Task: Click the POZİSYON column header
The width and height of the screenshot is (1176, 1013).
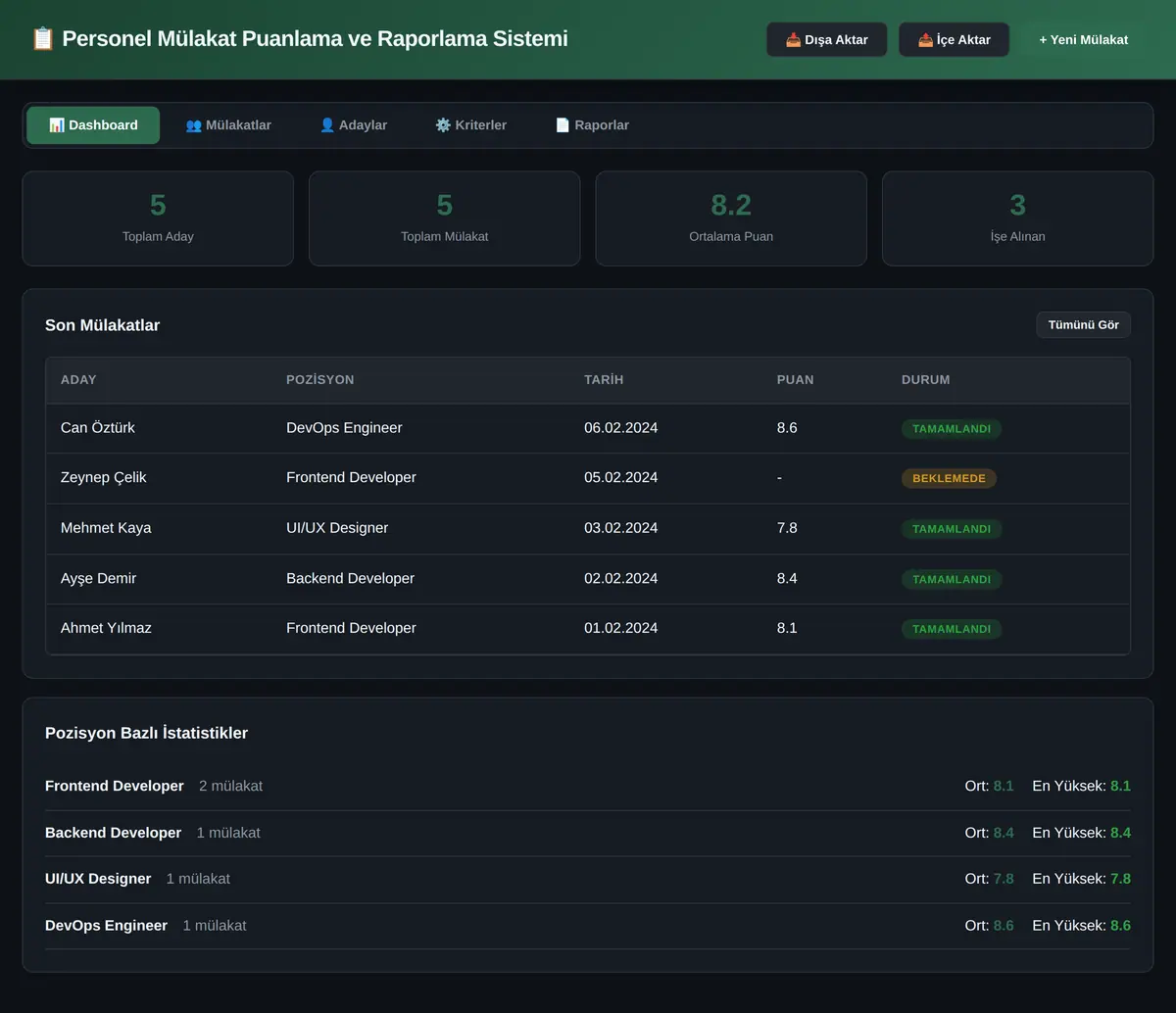Action: coord(319,380)
